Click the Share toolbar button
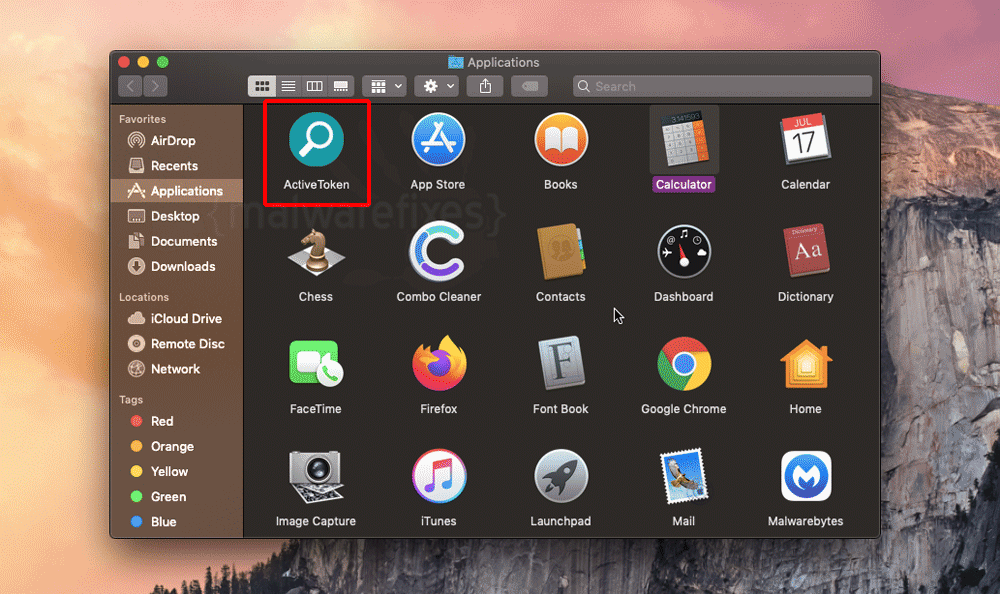The image size is (1000, 594). click(x=485, y=86)
